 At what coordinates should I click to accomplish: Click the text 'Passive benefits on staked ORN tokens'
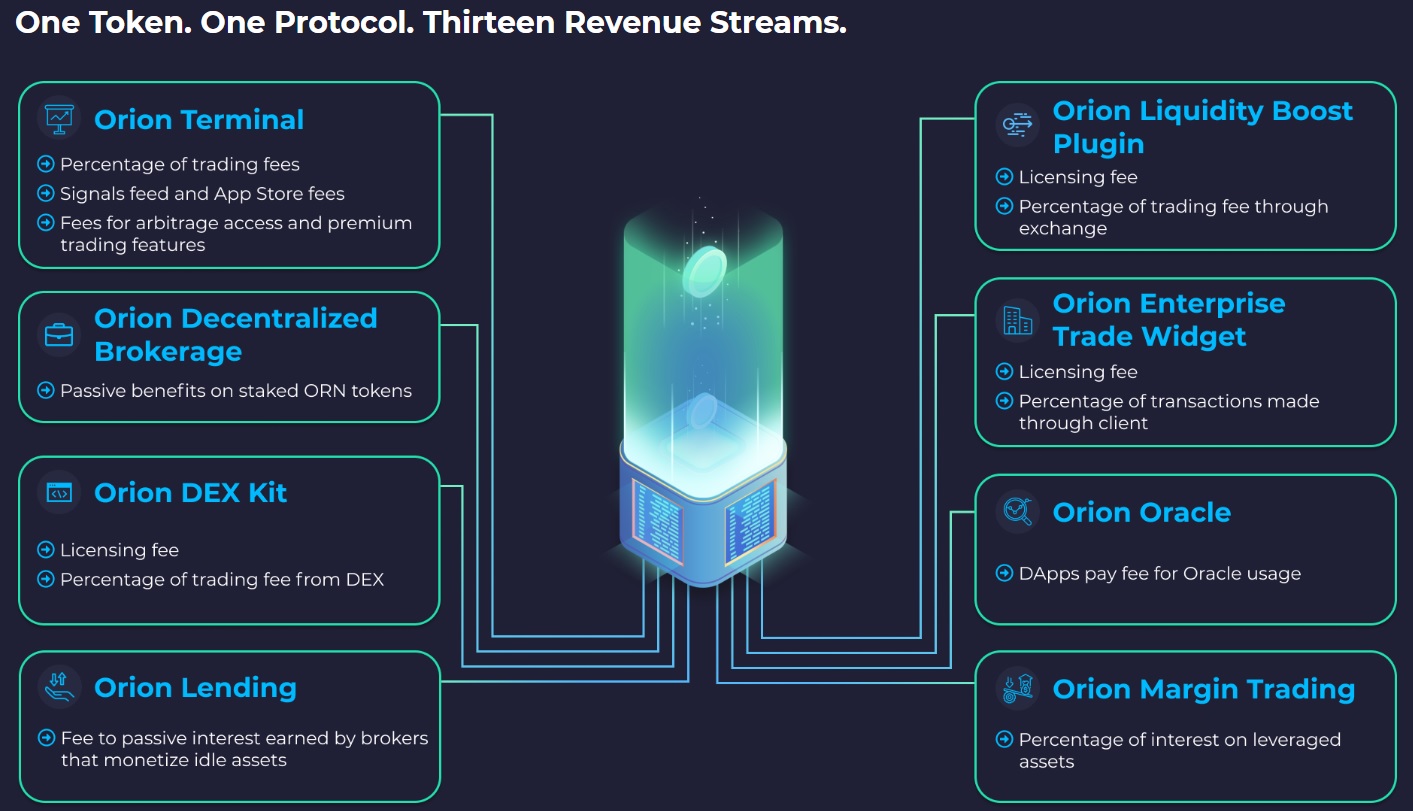(236, 391)
